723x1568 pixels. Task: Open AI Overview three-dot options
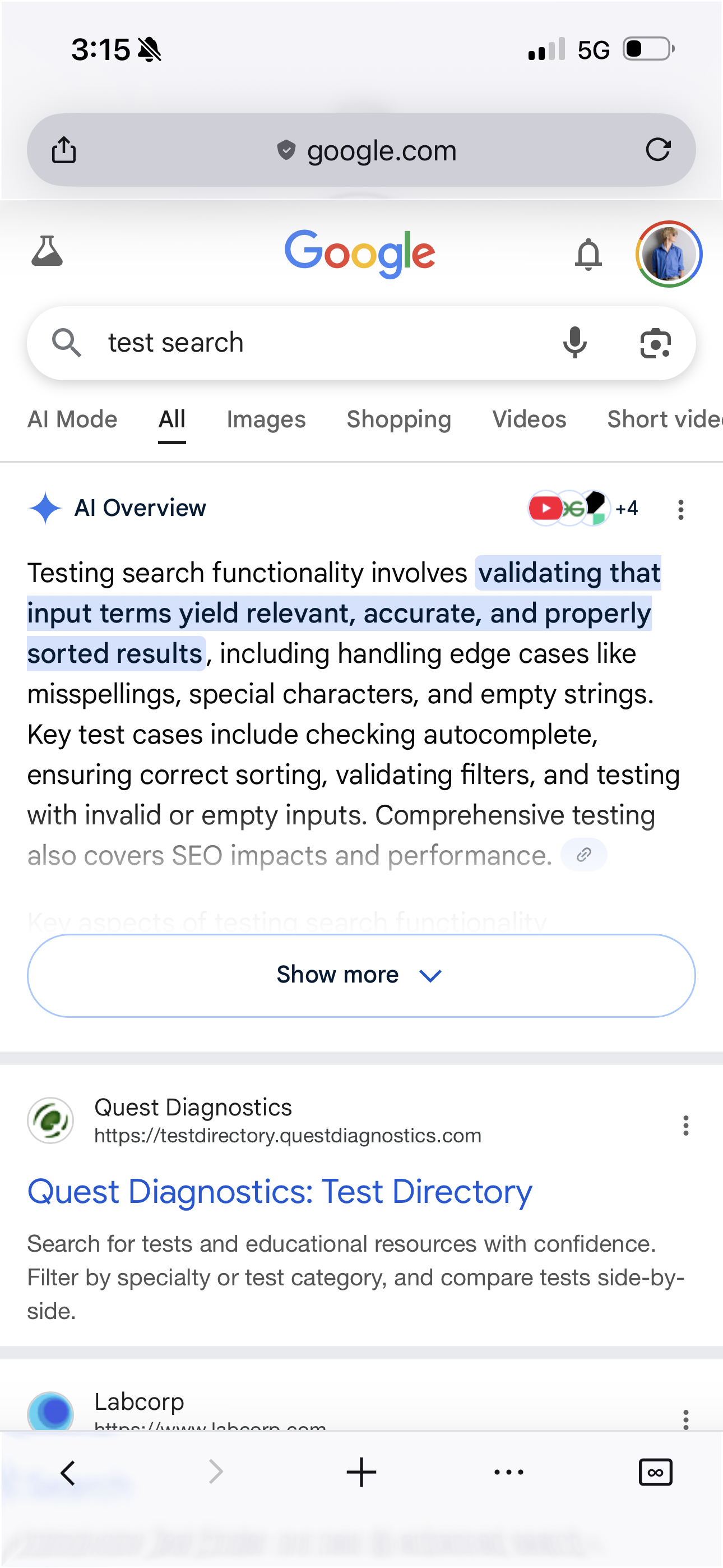[x=680, y=509]
